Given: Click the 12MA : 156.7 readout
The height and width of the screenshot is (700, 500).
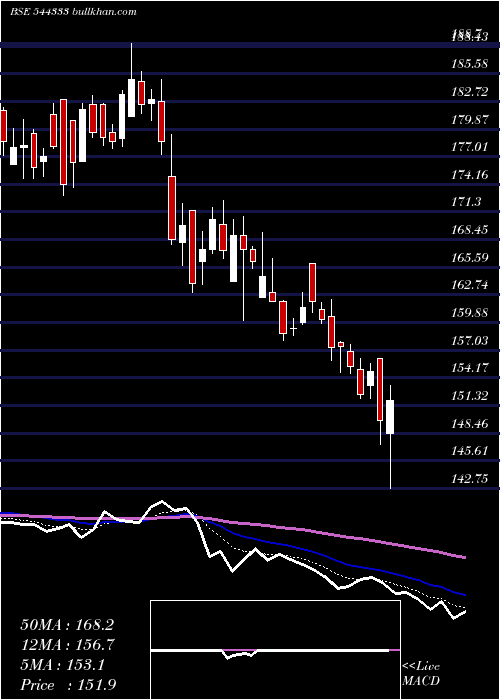Looking at the screenshot, I should (67, 645).
